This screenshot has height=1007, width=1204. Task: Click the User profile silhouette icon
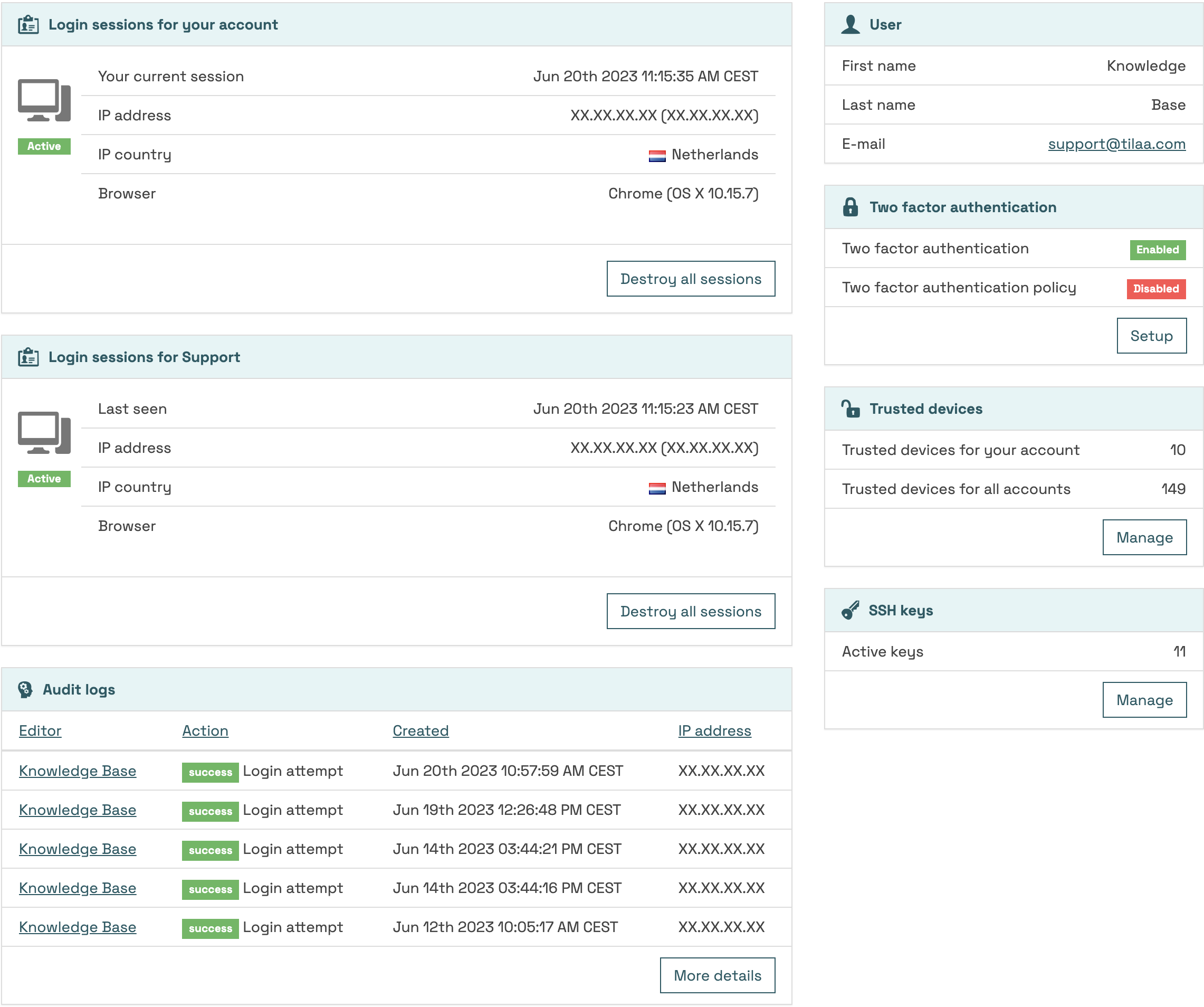coord(851,25)
